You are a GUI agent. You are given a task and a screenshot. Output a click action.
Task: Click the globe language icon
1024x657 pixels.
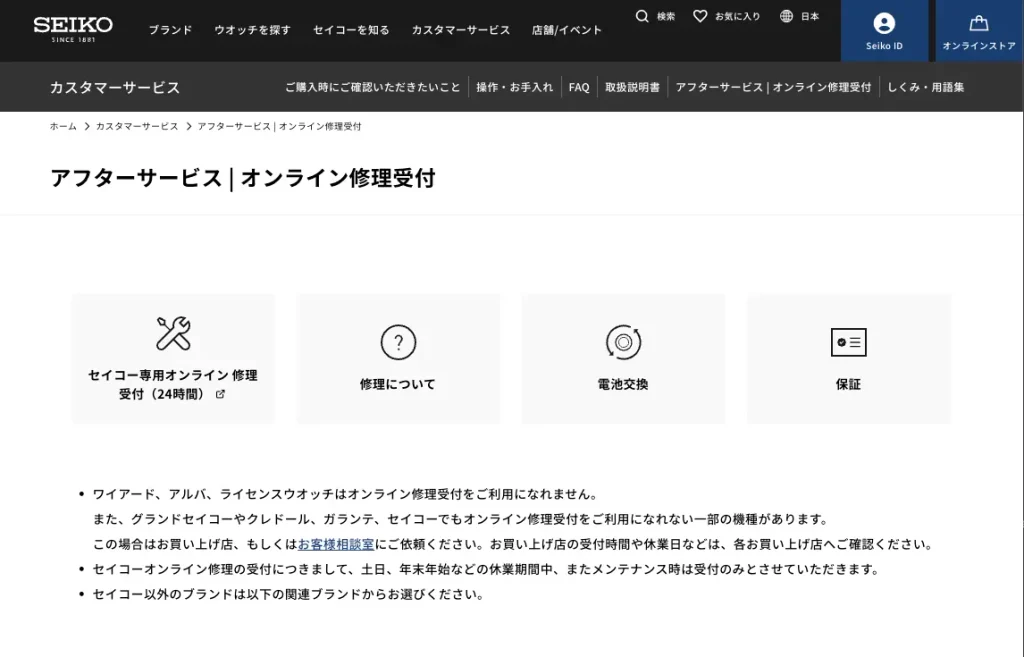786,16
